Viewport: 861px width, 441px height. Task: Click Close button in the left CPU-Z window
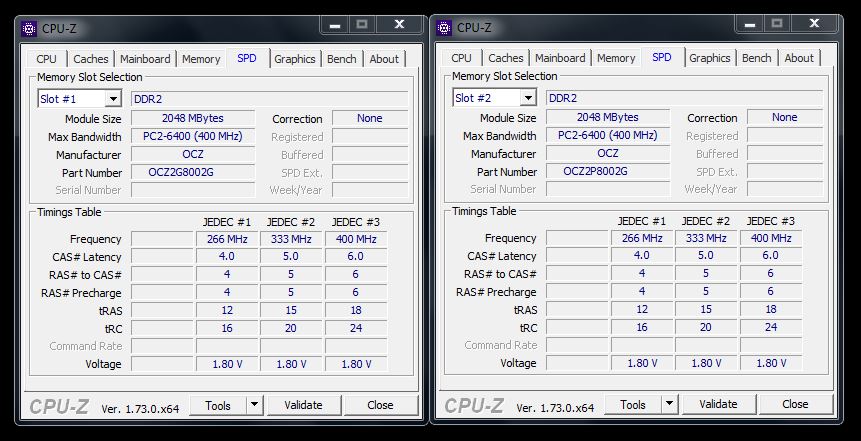point(380,405)
